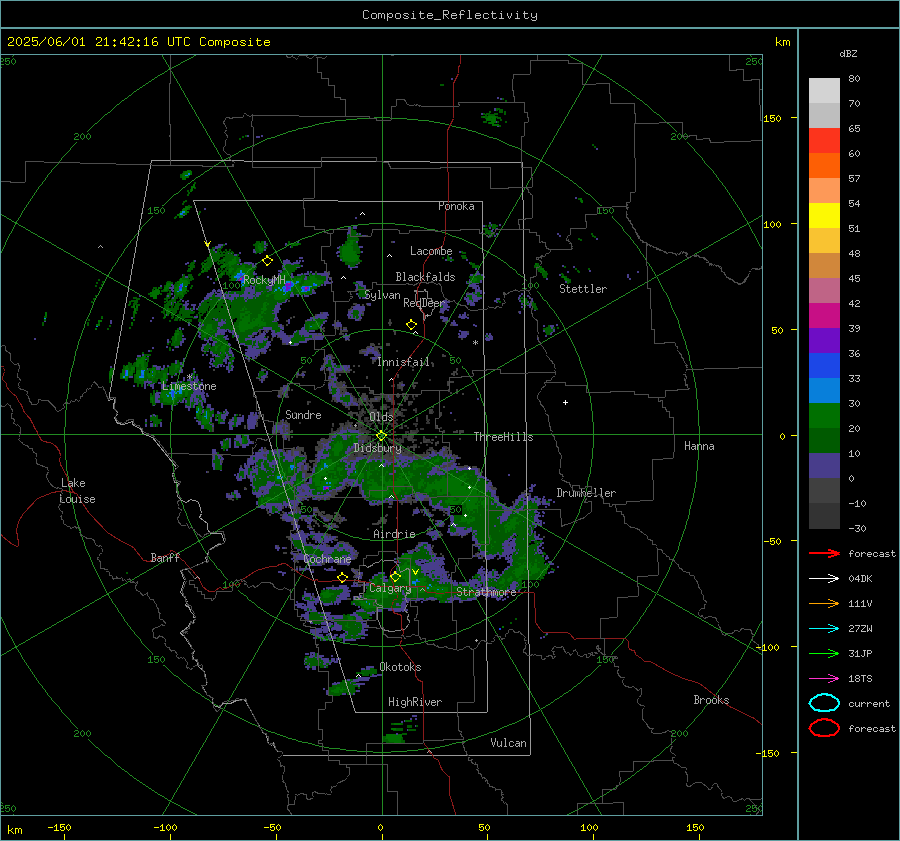Click the current legend label
This screenshot has width=900, height=841.
(869, 704)
